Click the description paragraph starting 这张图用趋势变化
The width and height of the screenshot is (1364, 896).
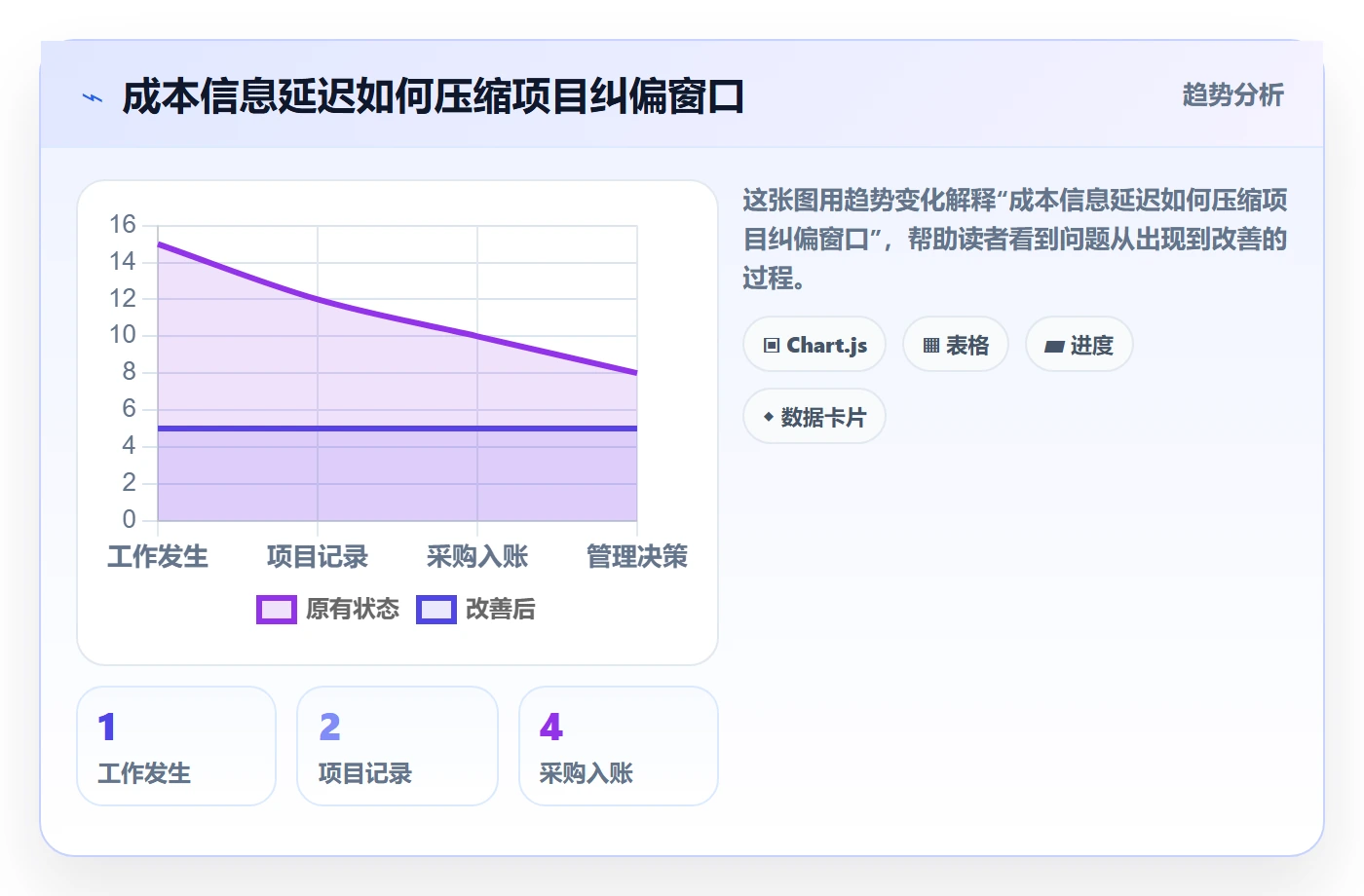[x=1015, y=240]
